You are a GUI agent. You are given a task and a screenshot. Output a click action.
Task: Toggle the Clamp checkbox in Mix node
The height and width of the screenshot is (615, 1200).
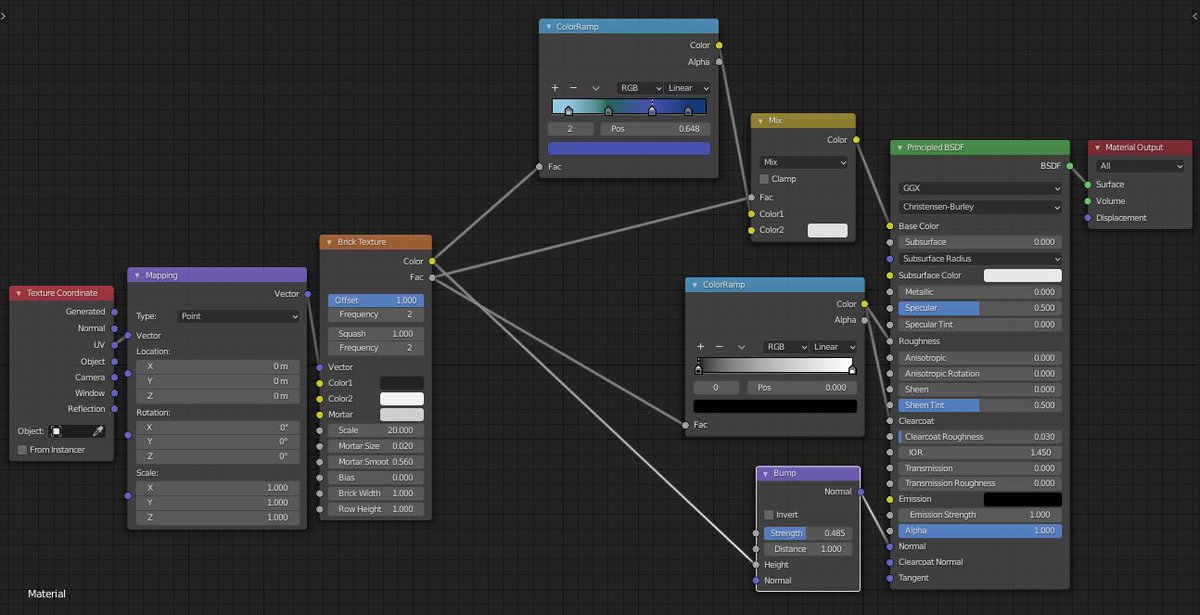(764, 179)
